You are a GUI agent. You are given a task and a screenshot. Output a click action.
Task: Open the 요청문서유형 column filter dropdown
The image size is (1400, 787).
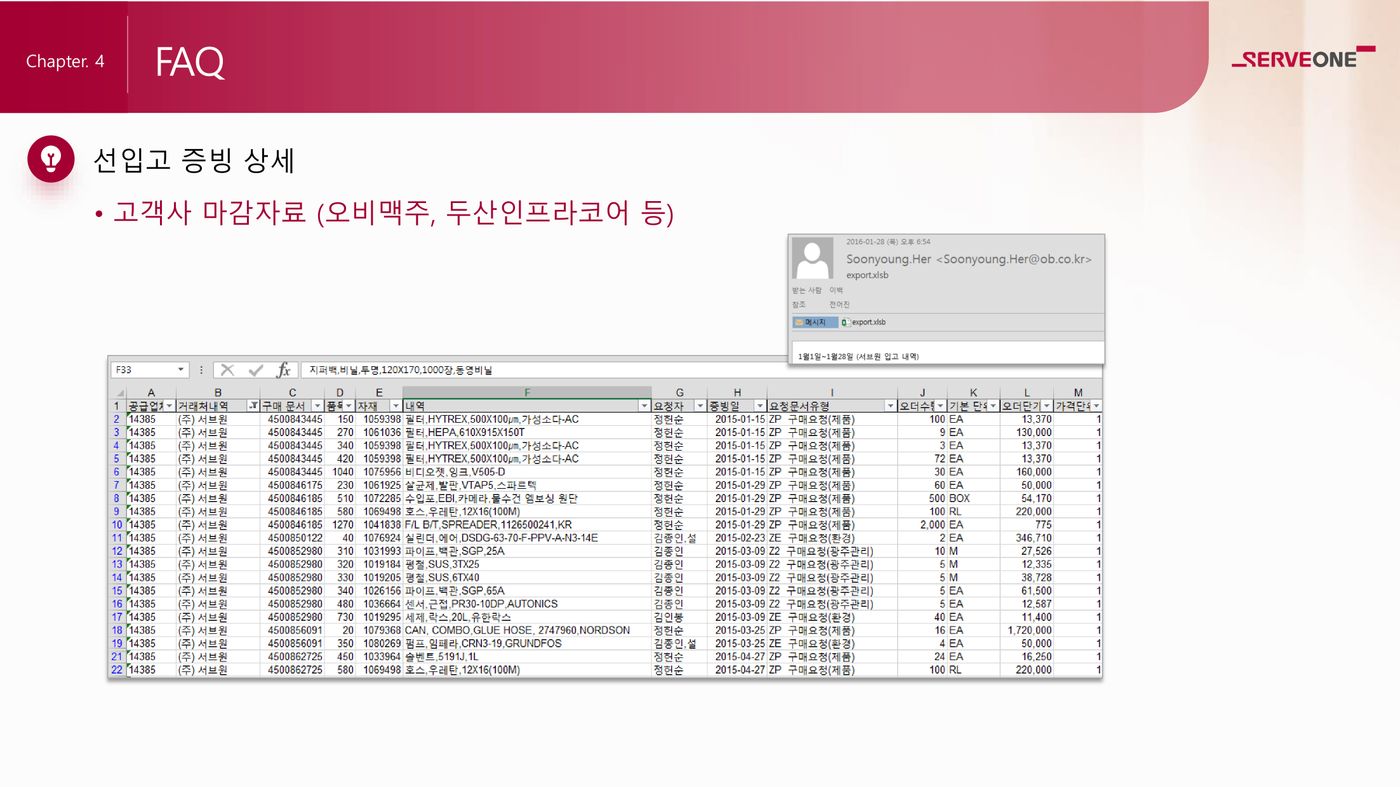(x=890, y=406)
